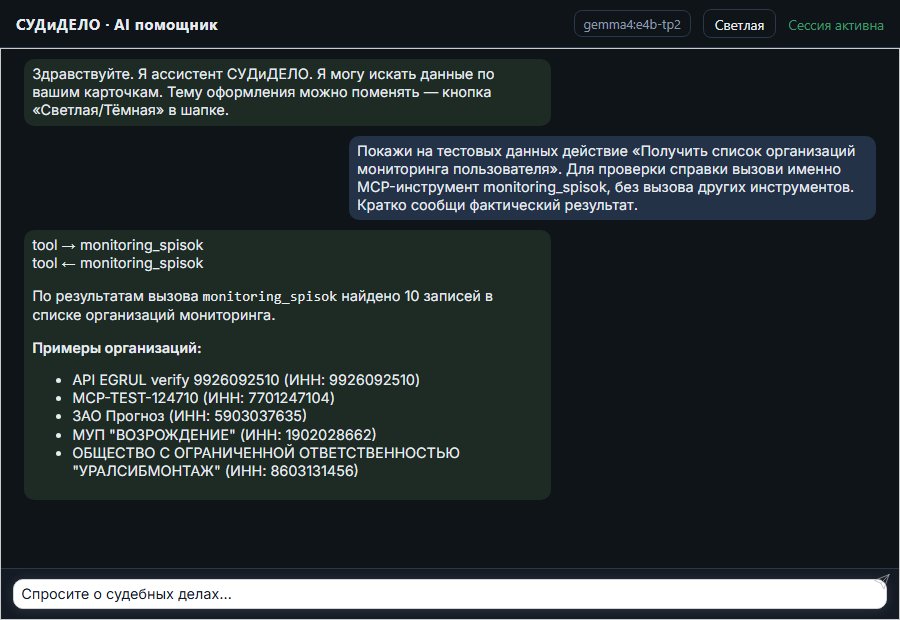Click the assistant greeting message
This screenshot has height=620, width=900.
287,92
